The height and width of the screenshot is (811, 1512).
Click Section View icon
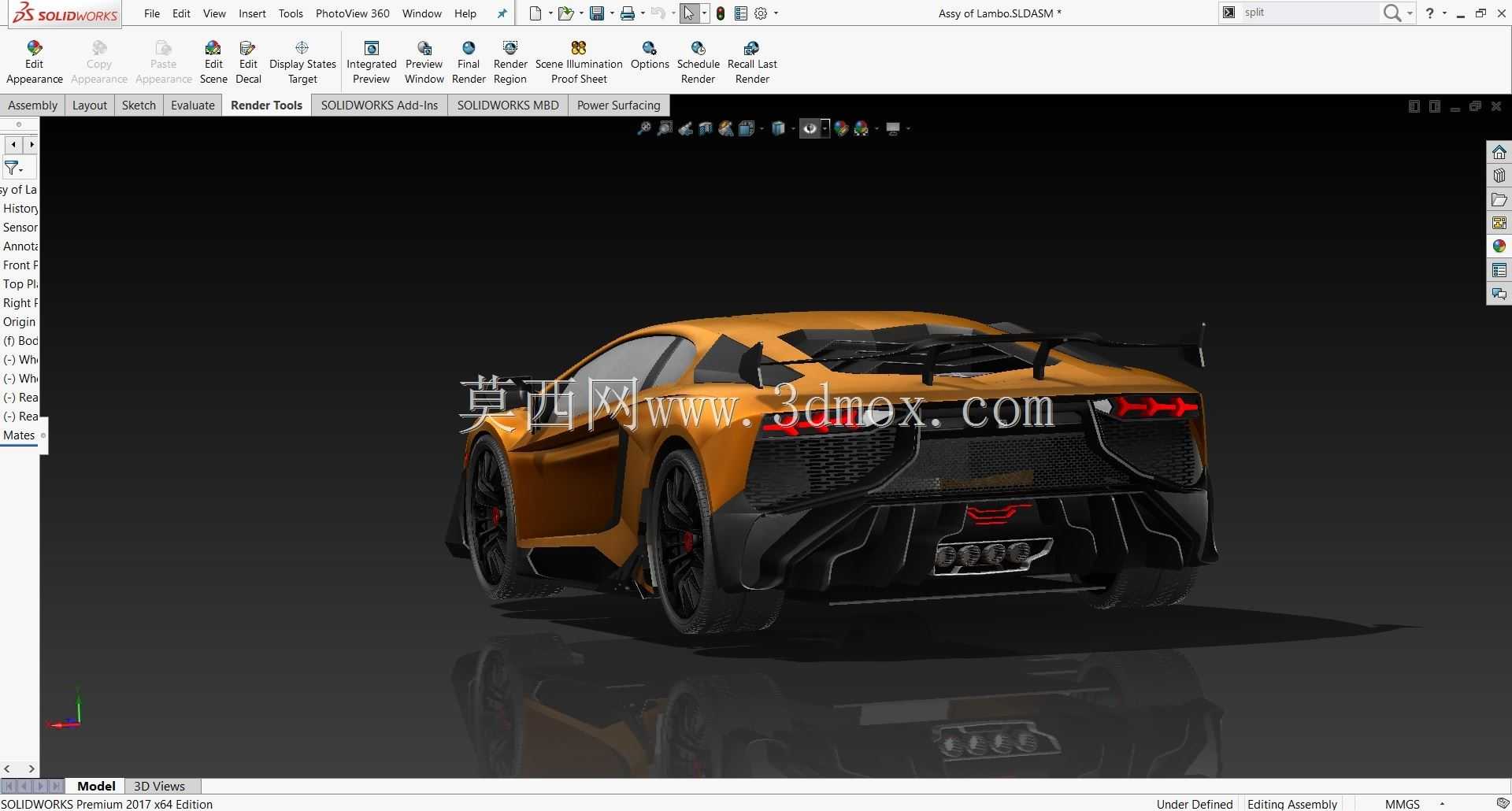point(706,128)
